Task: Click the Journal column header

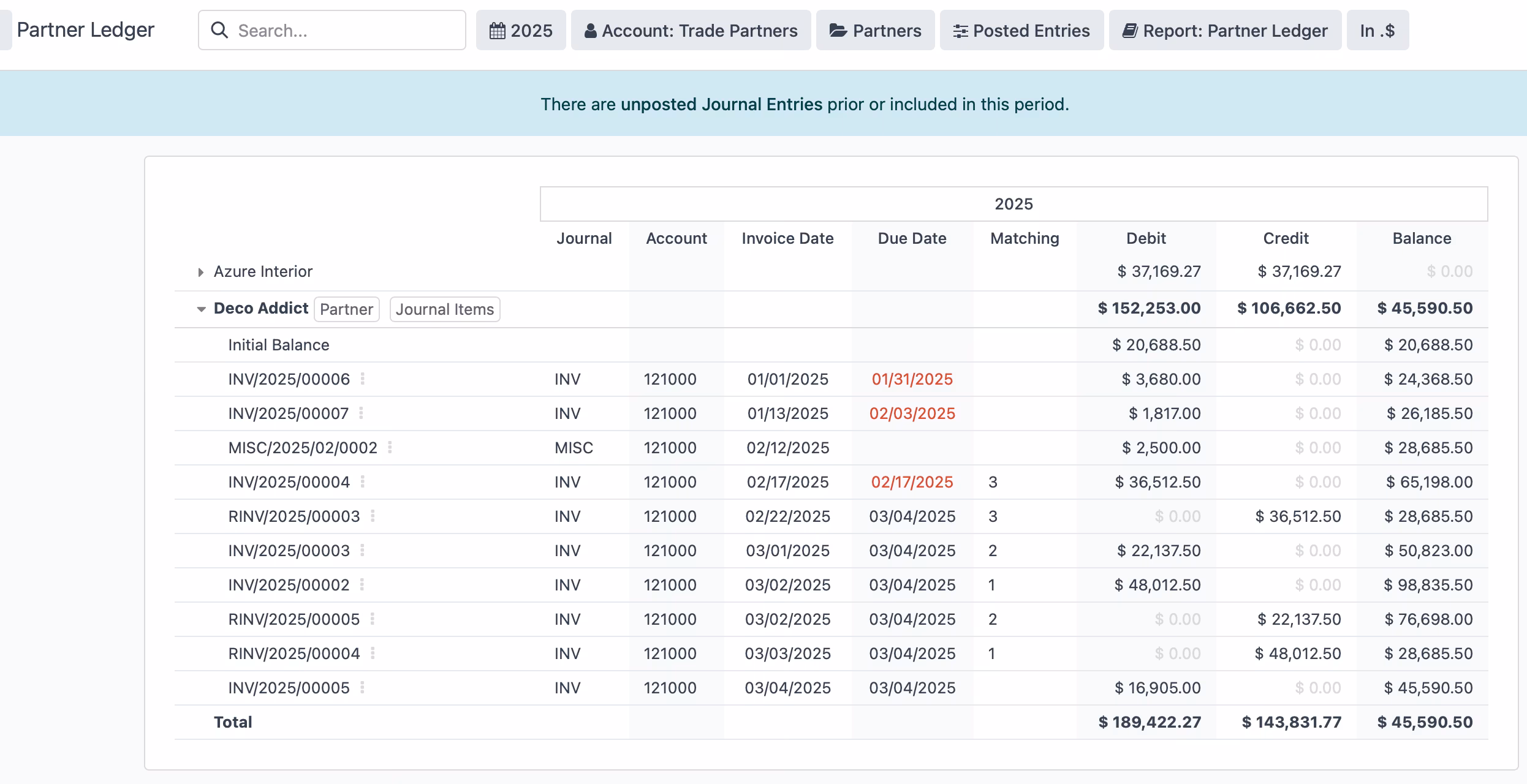Action: point(584,238)
